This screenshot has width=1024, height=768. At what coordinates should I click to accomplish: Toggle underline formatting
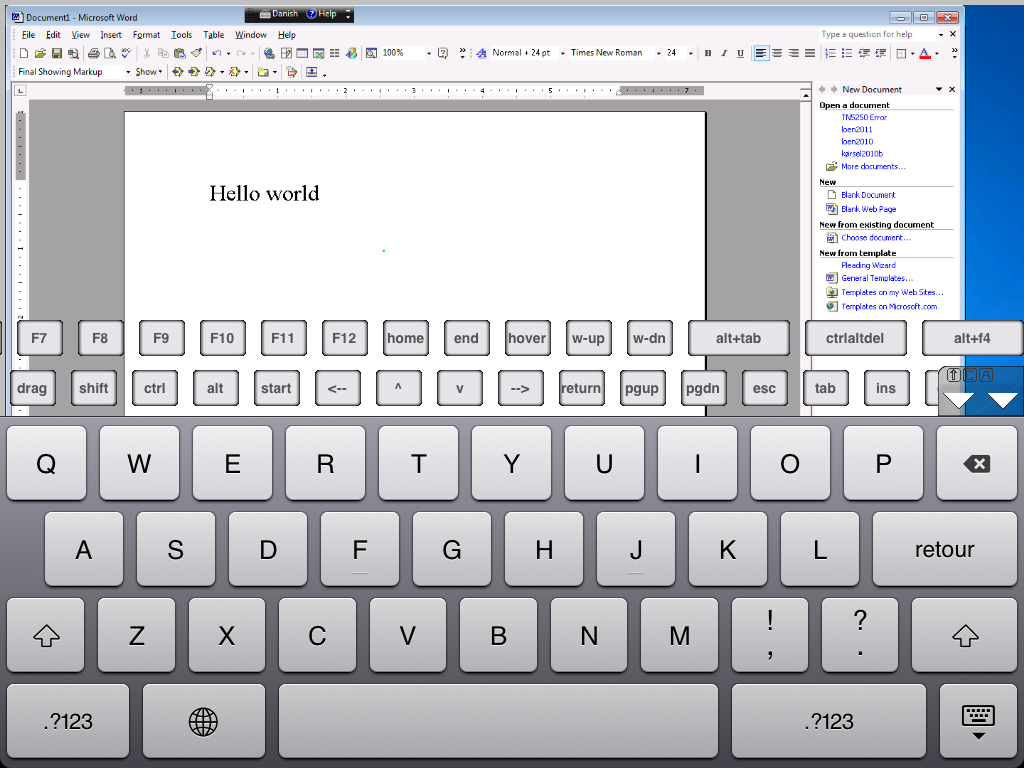741,54
